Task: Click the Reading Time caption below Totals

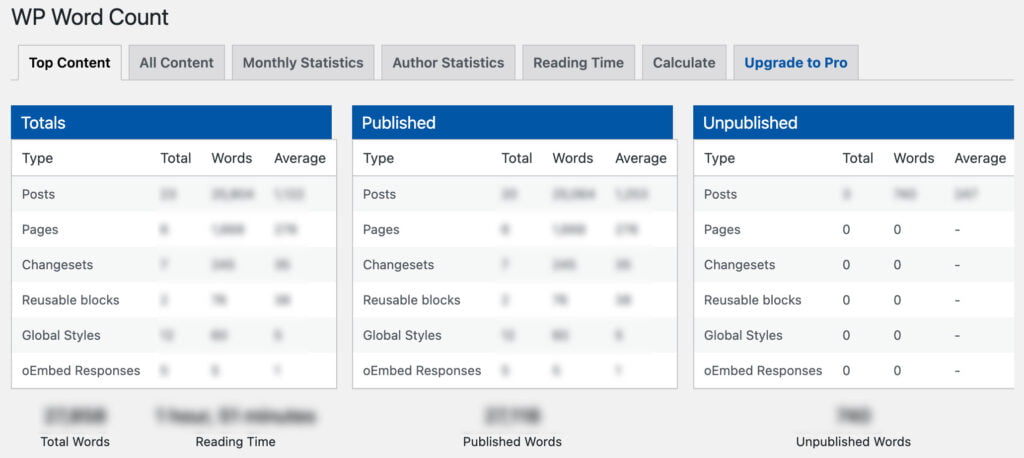Action: (x=235, y=442)
